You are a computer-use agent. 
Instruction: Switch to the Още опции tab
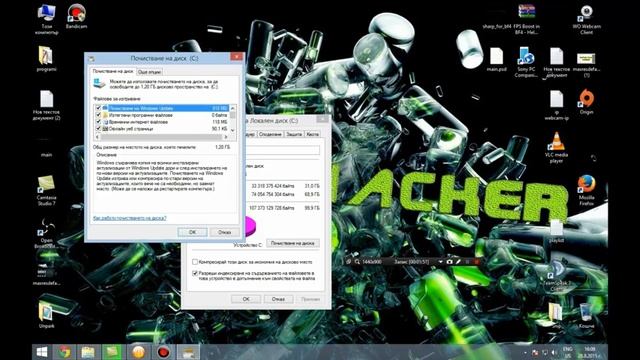coord(149,72)
